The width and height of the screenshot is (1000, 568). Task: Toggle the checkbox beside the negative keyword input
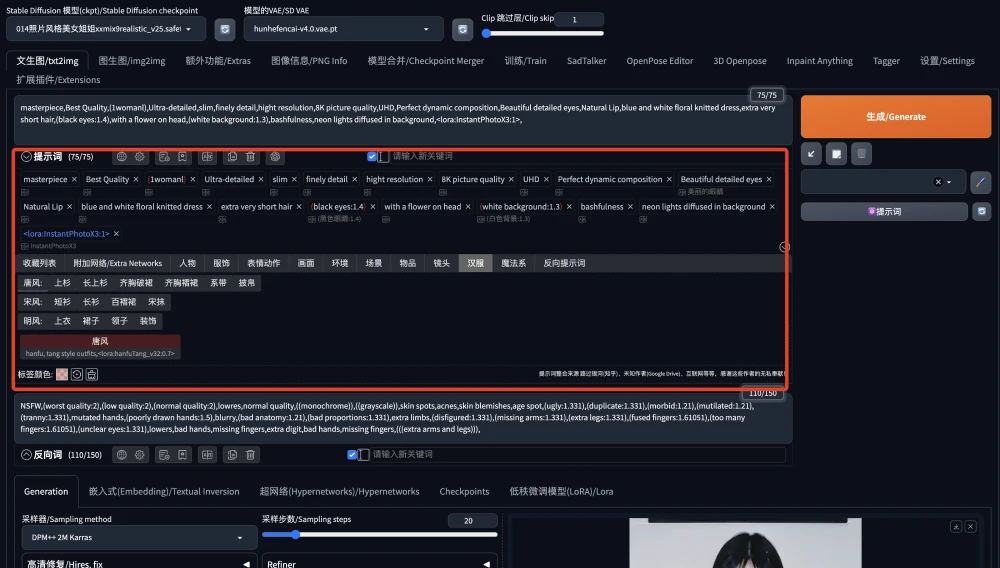coord(352,455)
